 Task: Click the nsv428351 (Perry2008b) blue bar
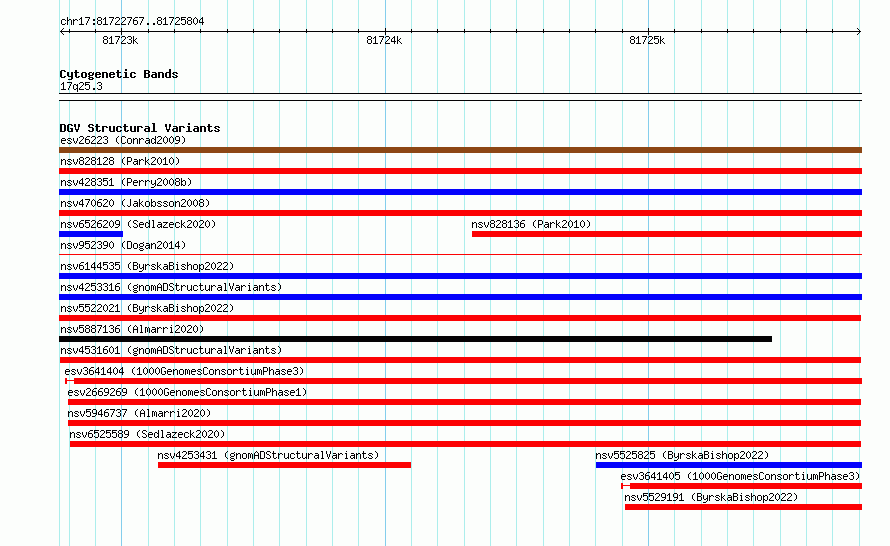click(460, 192)
